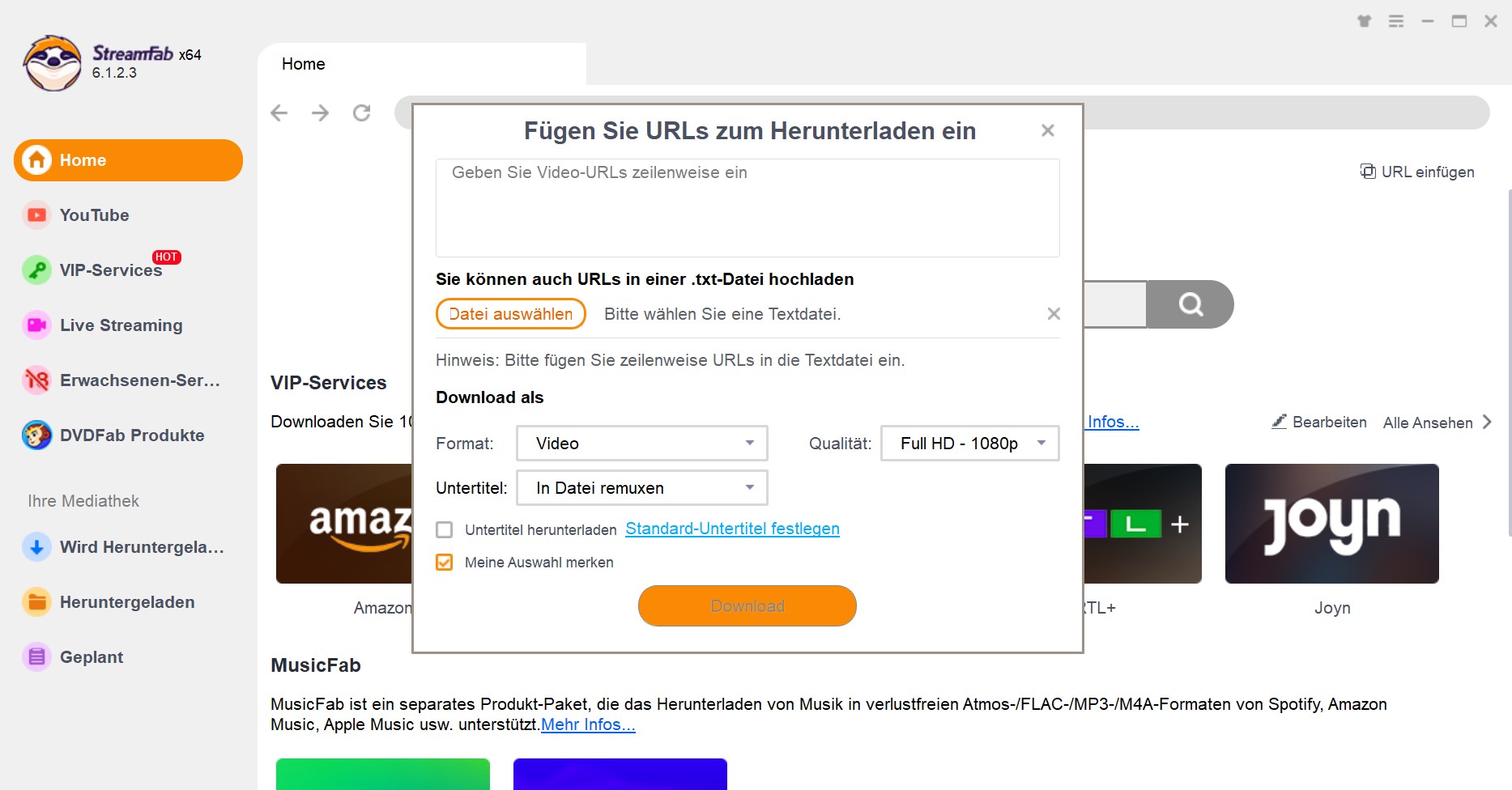
Task: Click into the Video-URLs text area
Action: coord(747,208)
